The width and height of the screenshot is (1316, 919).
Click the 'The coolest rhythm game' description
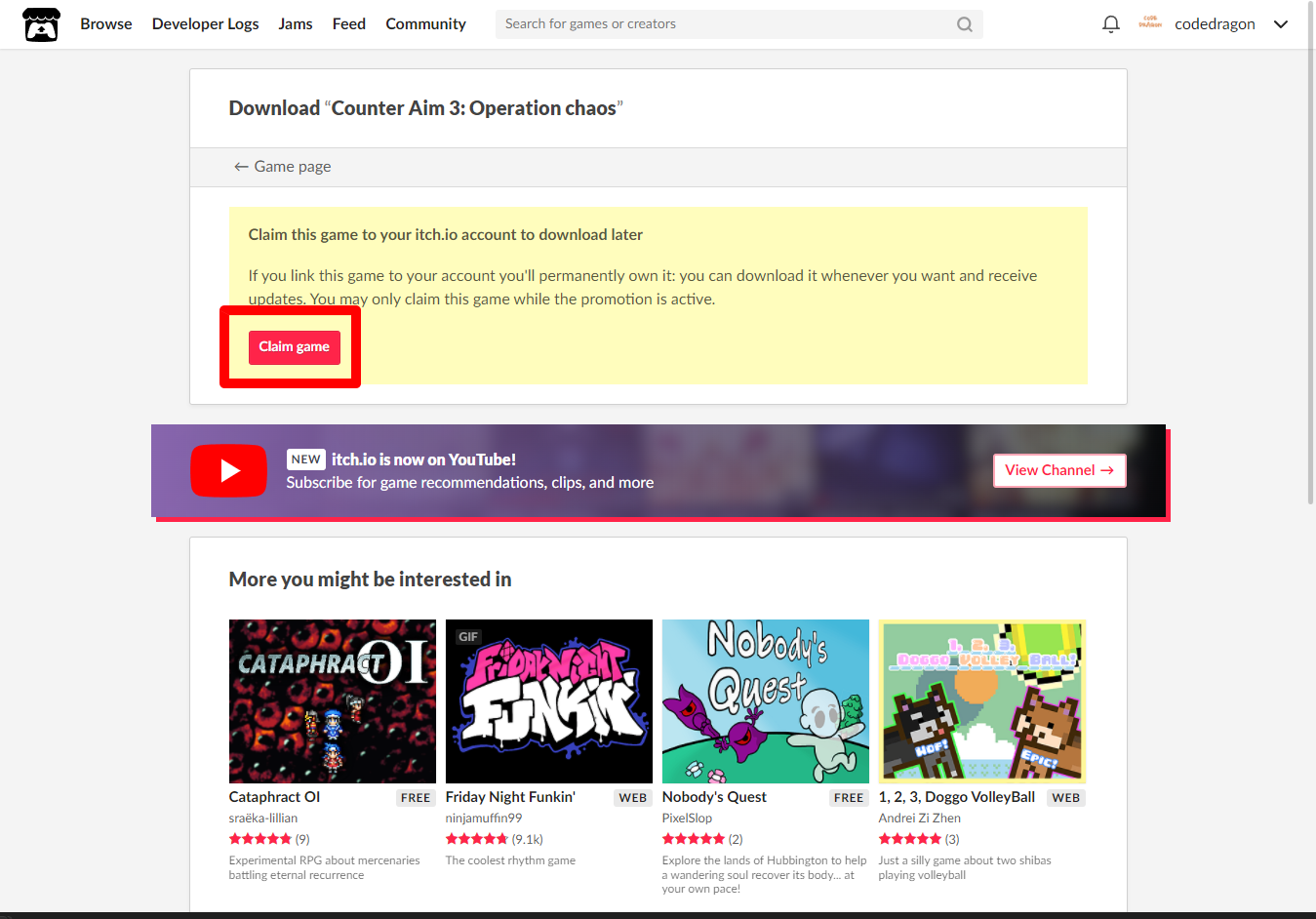[510, 860]
